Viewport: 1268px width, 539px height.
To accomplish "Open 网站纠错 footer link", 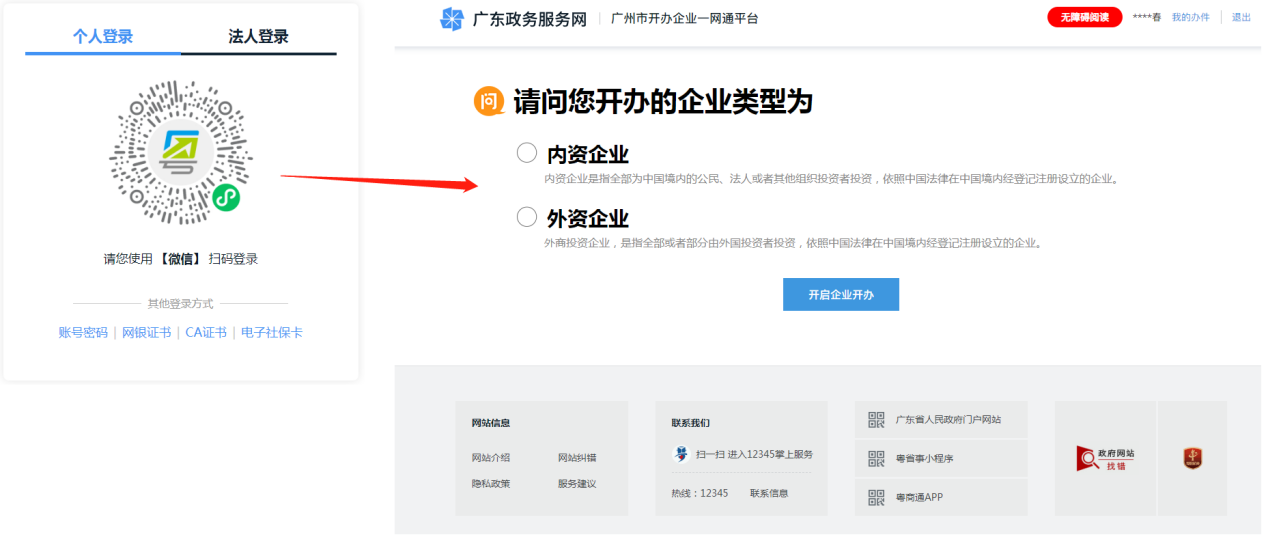I will pos(577,458).
